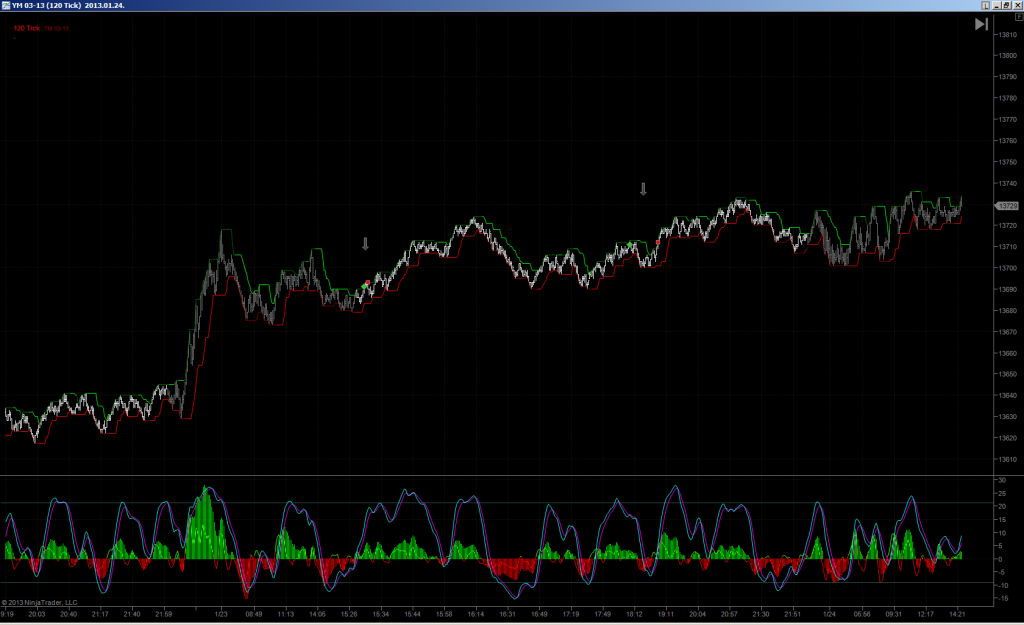Click the red "YM 03-13" instrument label
Viewport: 1024px width, 625px height.
[56, 29]
